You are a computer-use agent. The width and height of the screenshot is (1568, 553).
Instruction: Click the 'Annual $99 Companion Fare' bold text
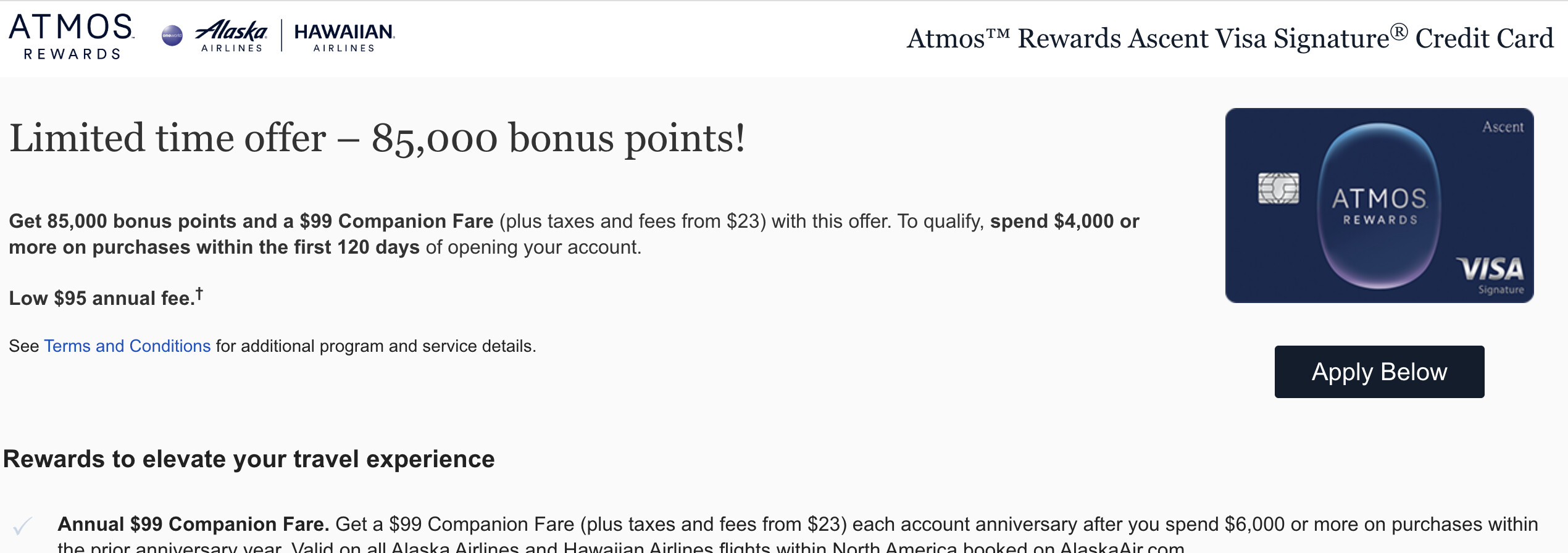[x=193, y=525]
